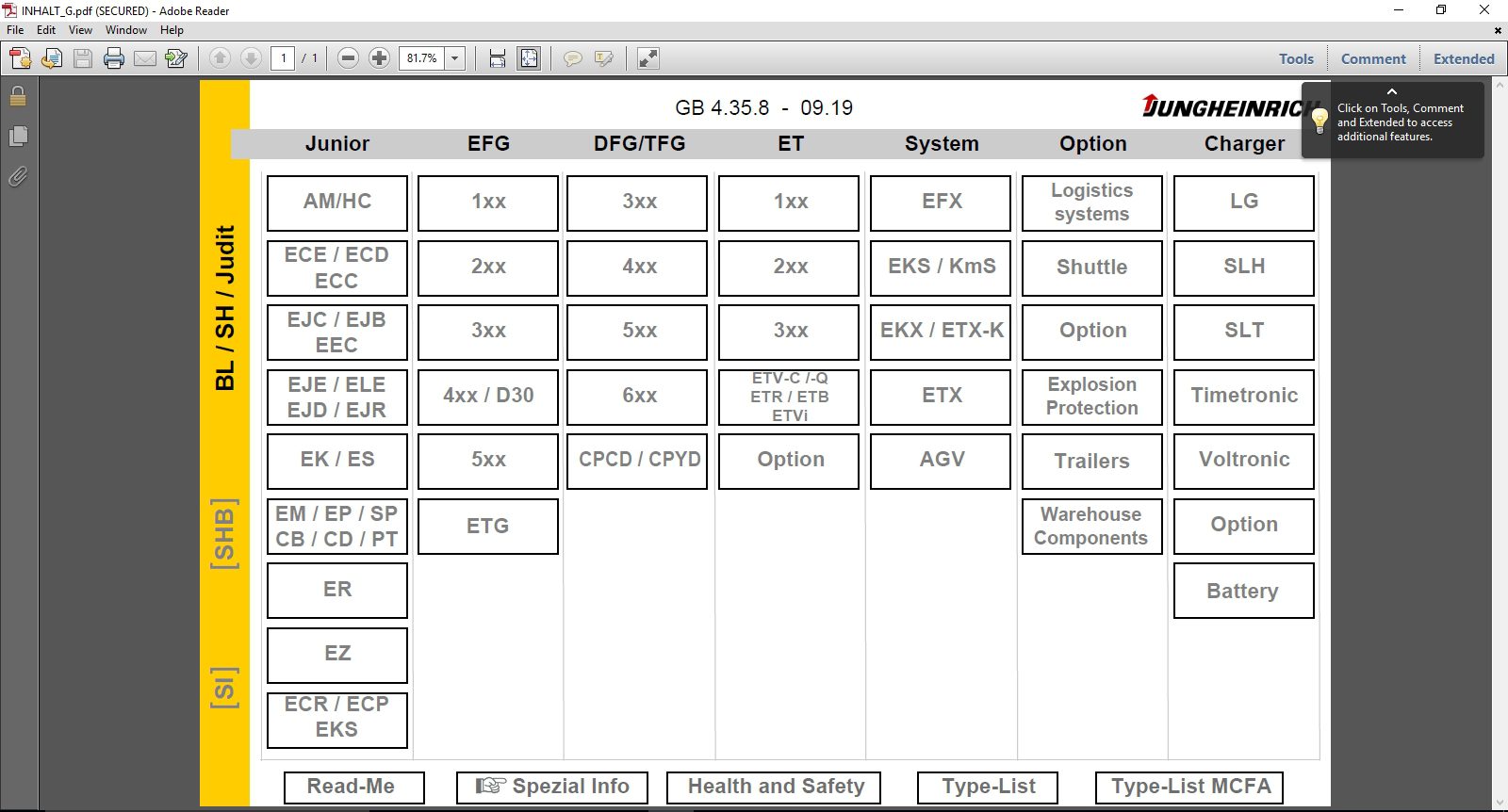
Task: Open the ECE / ECD ECC link
Action: pyautogui.click(x=337, y=268)
